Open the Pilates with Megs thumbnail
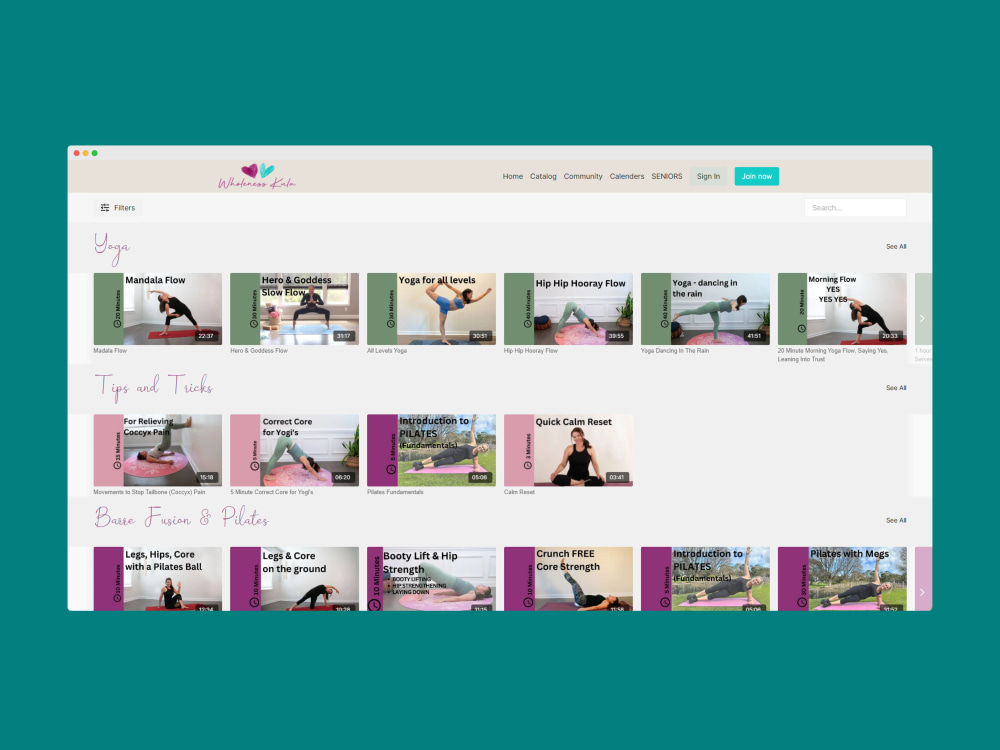This screenshot has width=1000, height=750. [x=842, y=578]
